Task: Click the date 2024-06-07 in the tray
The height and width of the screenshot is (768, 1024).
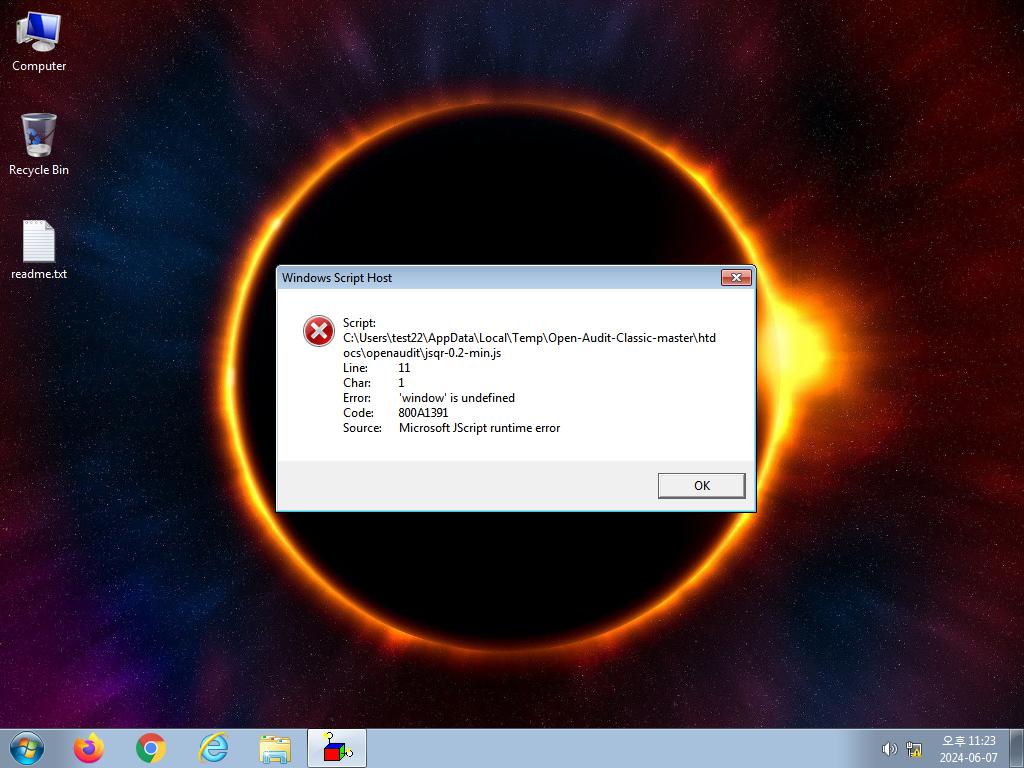Action: [x=968, y=758]
